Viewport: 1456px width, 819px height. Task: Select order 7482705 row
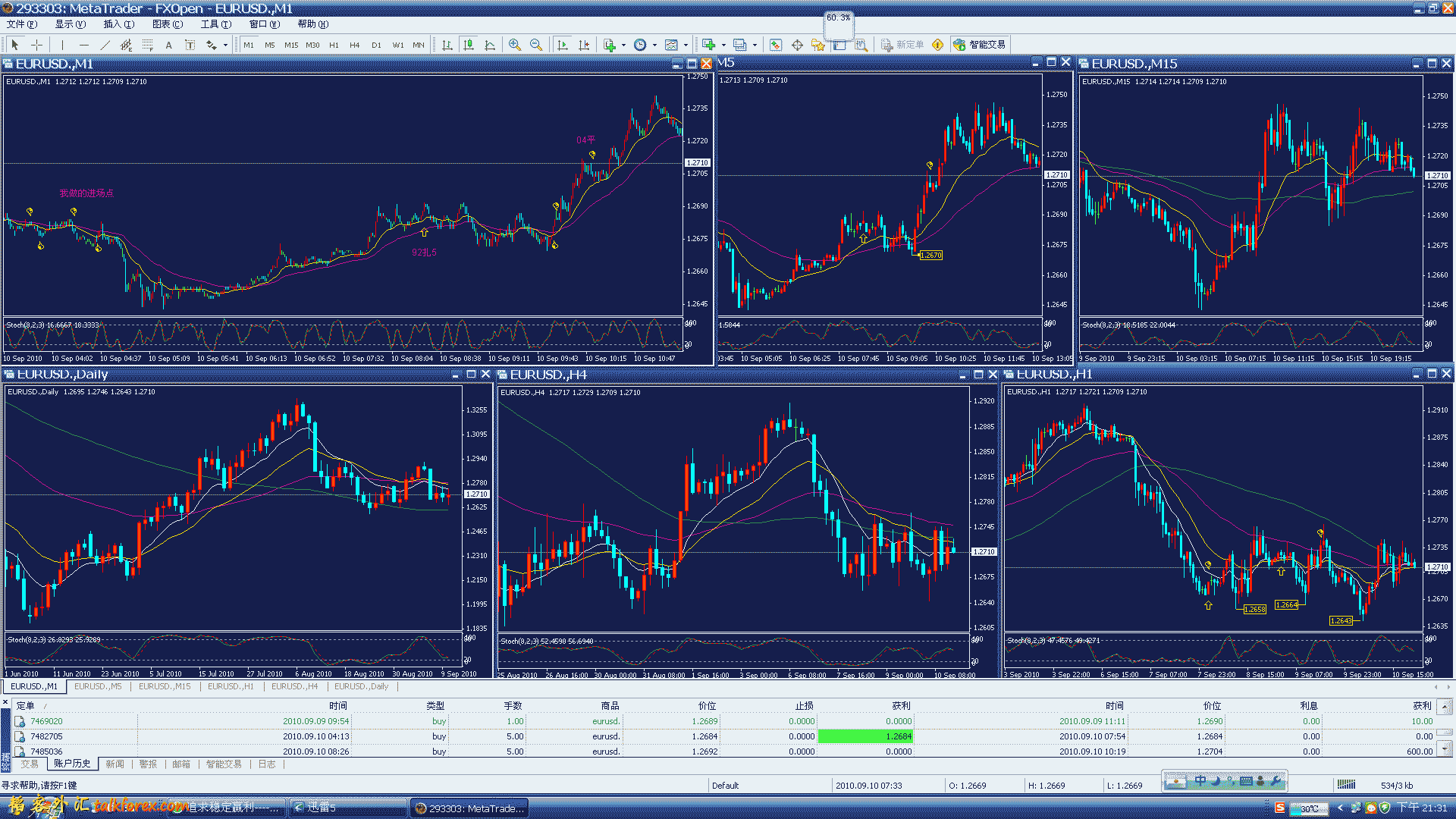724,736
